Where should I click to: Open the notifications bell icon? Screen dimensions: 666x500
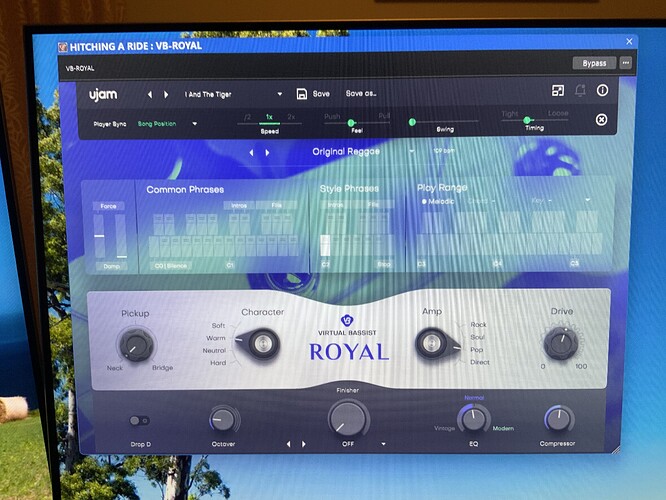point(580,90)
